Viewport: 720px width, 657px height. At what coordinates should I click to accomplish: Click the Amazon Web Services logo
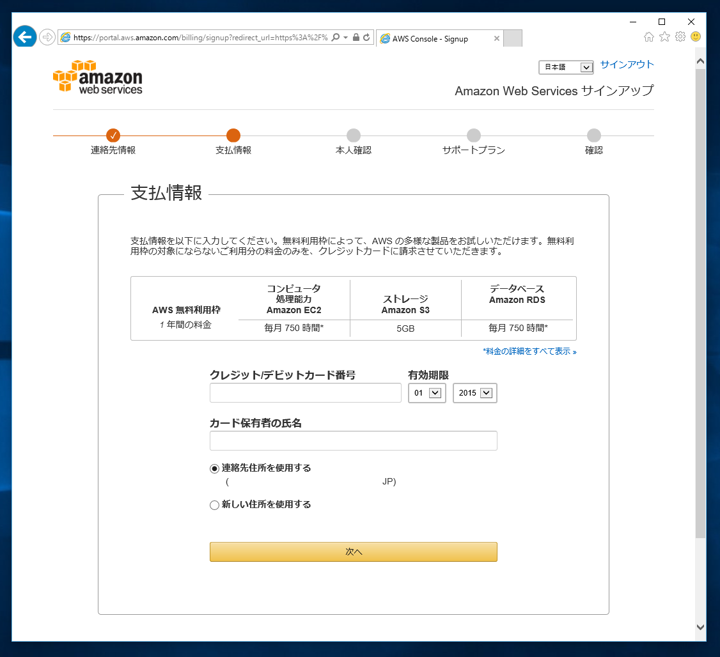[x=98, y=77]
